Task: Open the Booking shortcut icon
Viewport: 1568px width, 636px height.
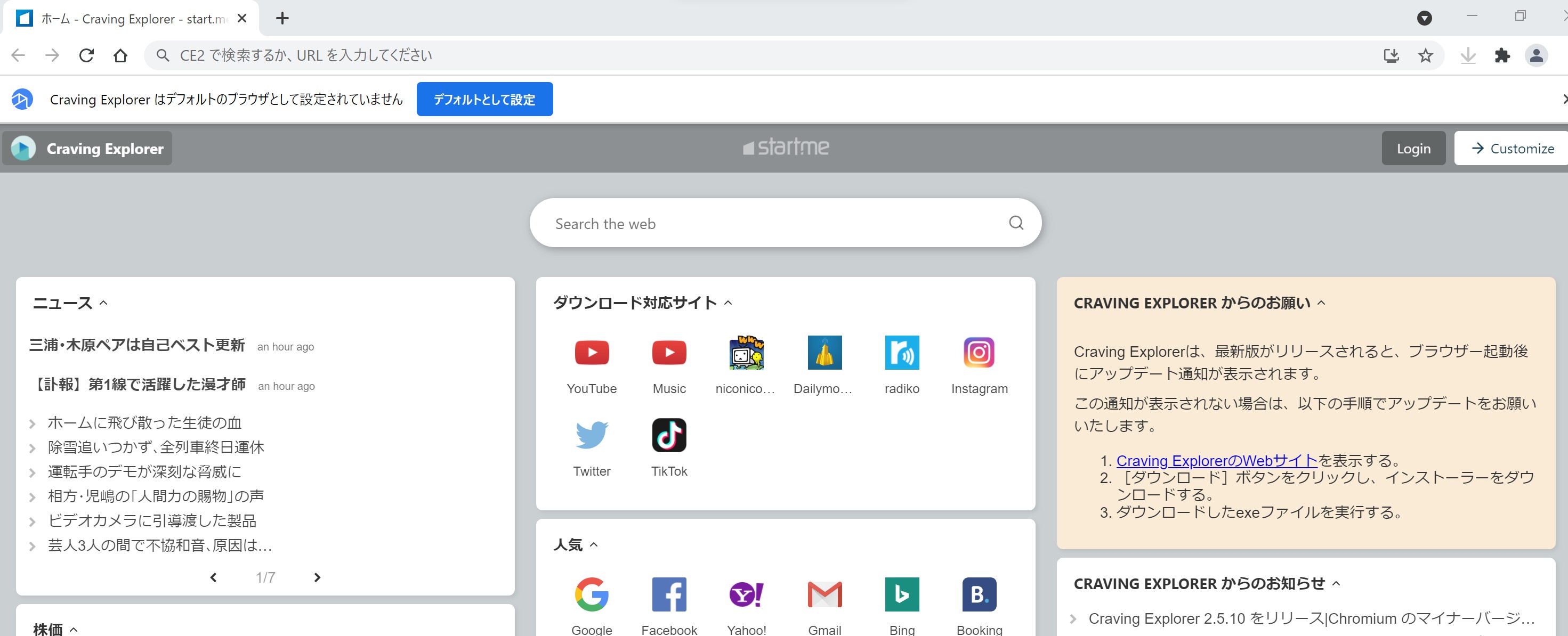Action: (x=979, y=594)
